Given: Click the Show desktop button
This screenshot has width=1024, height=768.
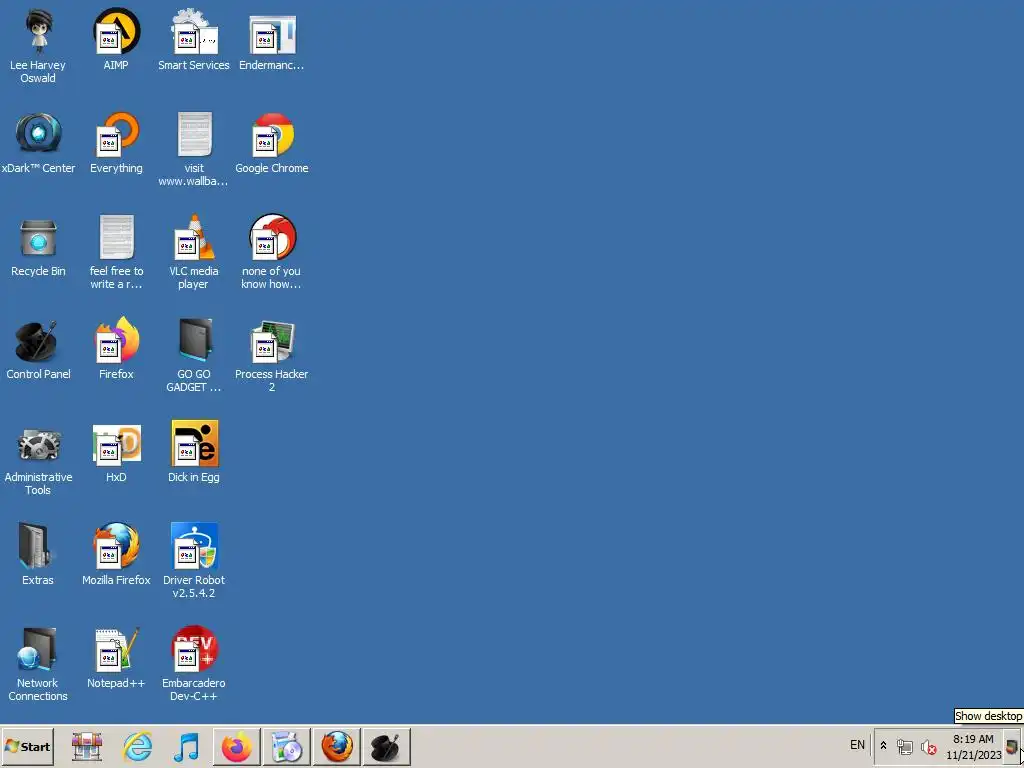Looking at the screenshot, I should point(1011,746).
